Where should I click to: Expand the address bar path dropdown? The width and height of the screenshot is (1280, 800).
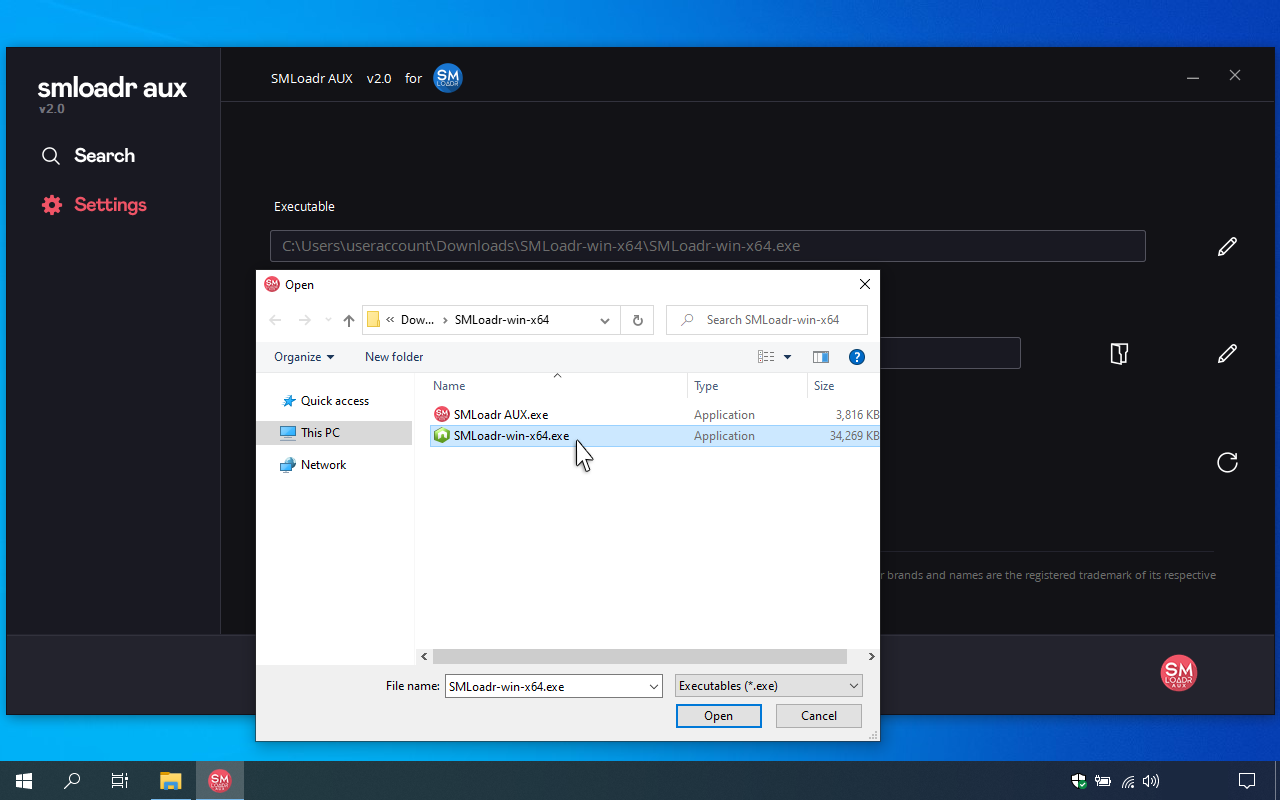(605, 320)
